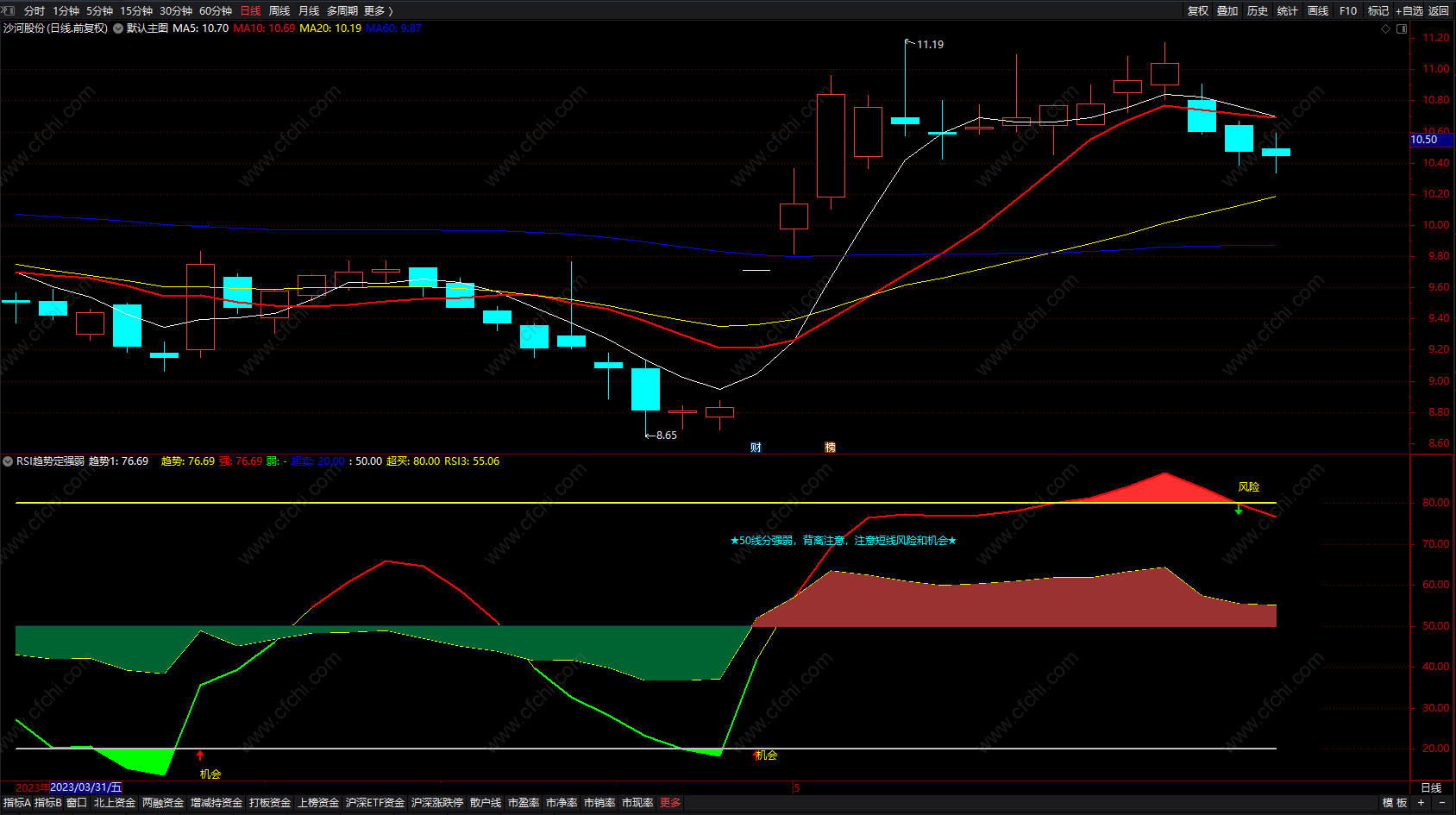This screenshot has width=1456, height=815.
Task: Select the 增减持资金 indicator
Action: click(217, 803)
